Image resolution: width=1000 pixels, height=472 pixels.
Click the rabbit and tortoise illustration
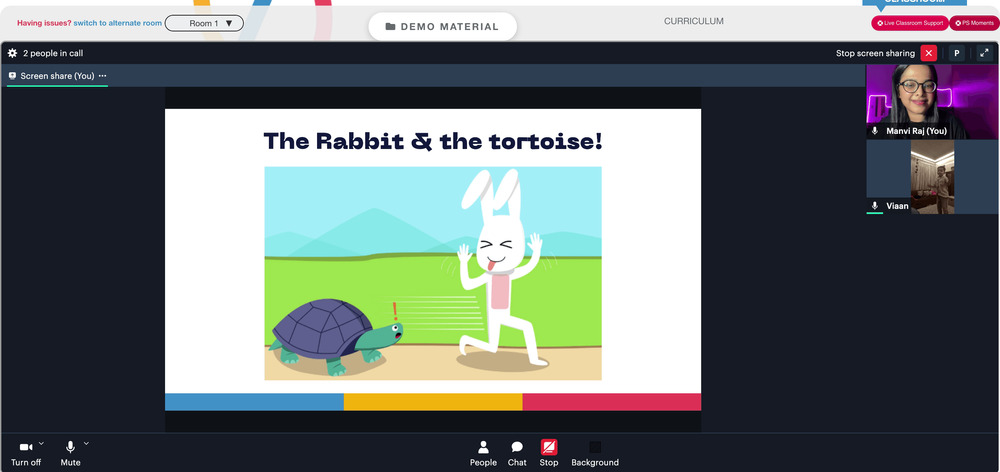[433, 274]
